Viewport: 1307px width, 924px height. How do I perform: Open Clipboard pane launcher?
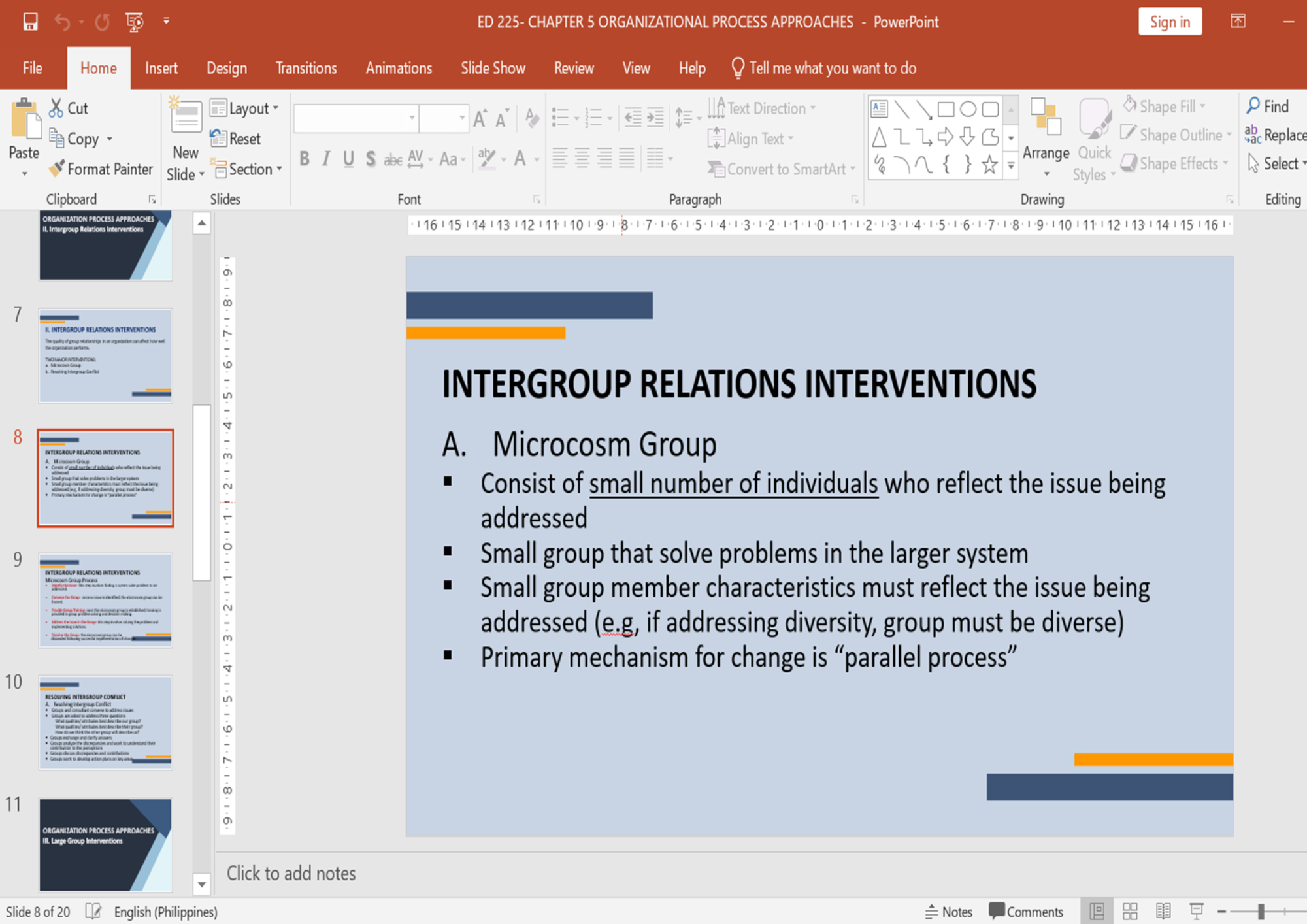click(152, 199)
